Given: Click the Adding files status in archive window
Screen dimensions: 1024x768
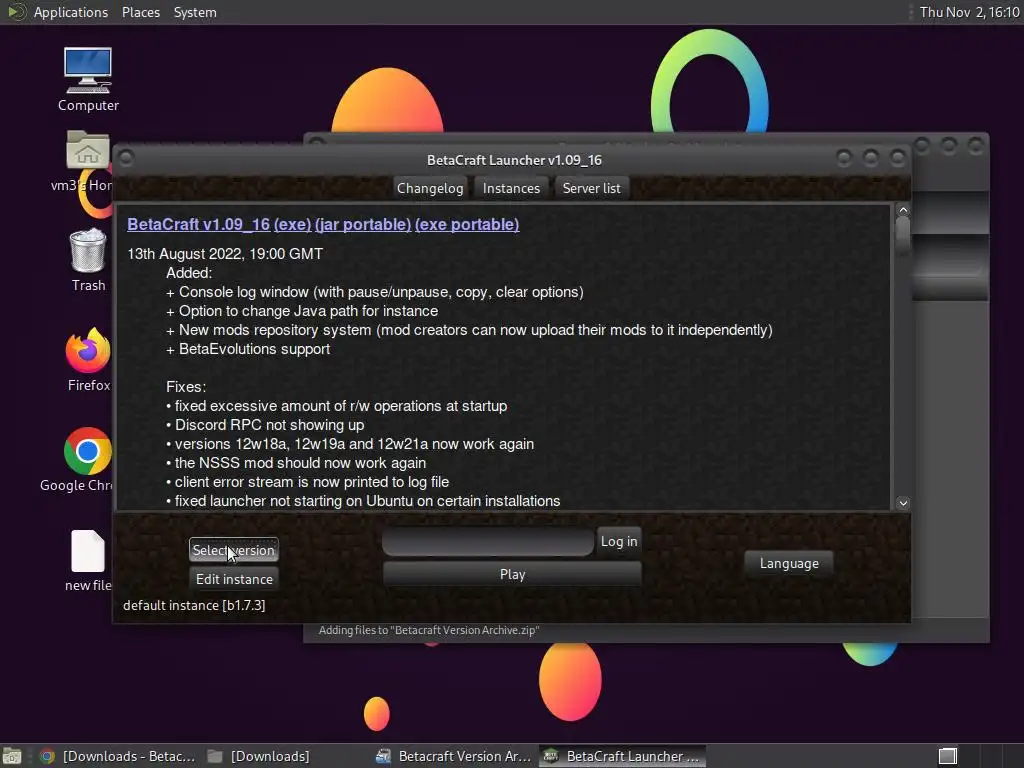Looking at the screenshot, I should [428, 630].
